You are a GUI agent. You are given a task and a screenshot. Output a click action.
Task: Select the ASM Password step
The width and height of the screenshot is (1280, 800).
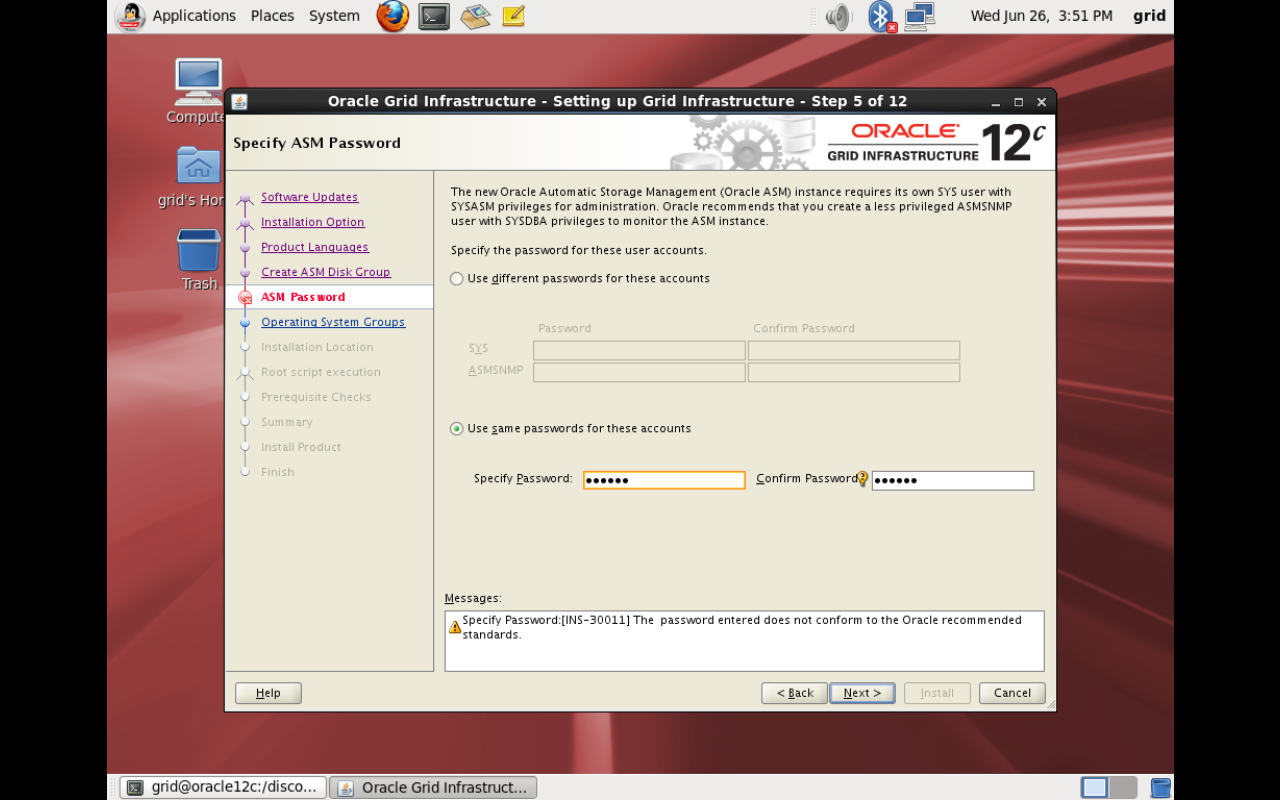point(303,297)
